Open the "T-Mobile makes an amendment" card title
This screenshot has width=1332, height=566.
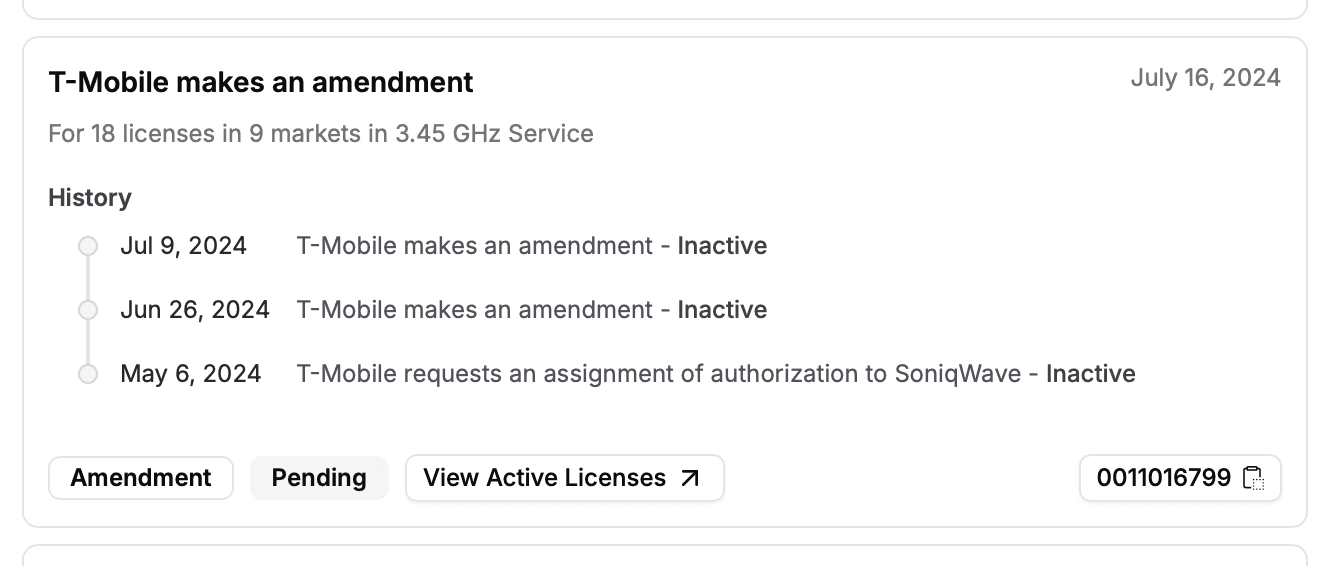261,82
